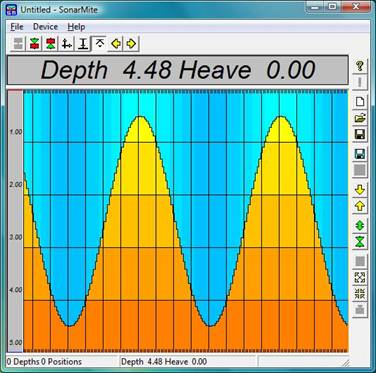
Task: Create a new file with blank page icon
Action: [360, 101]
